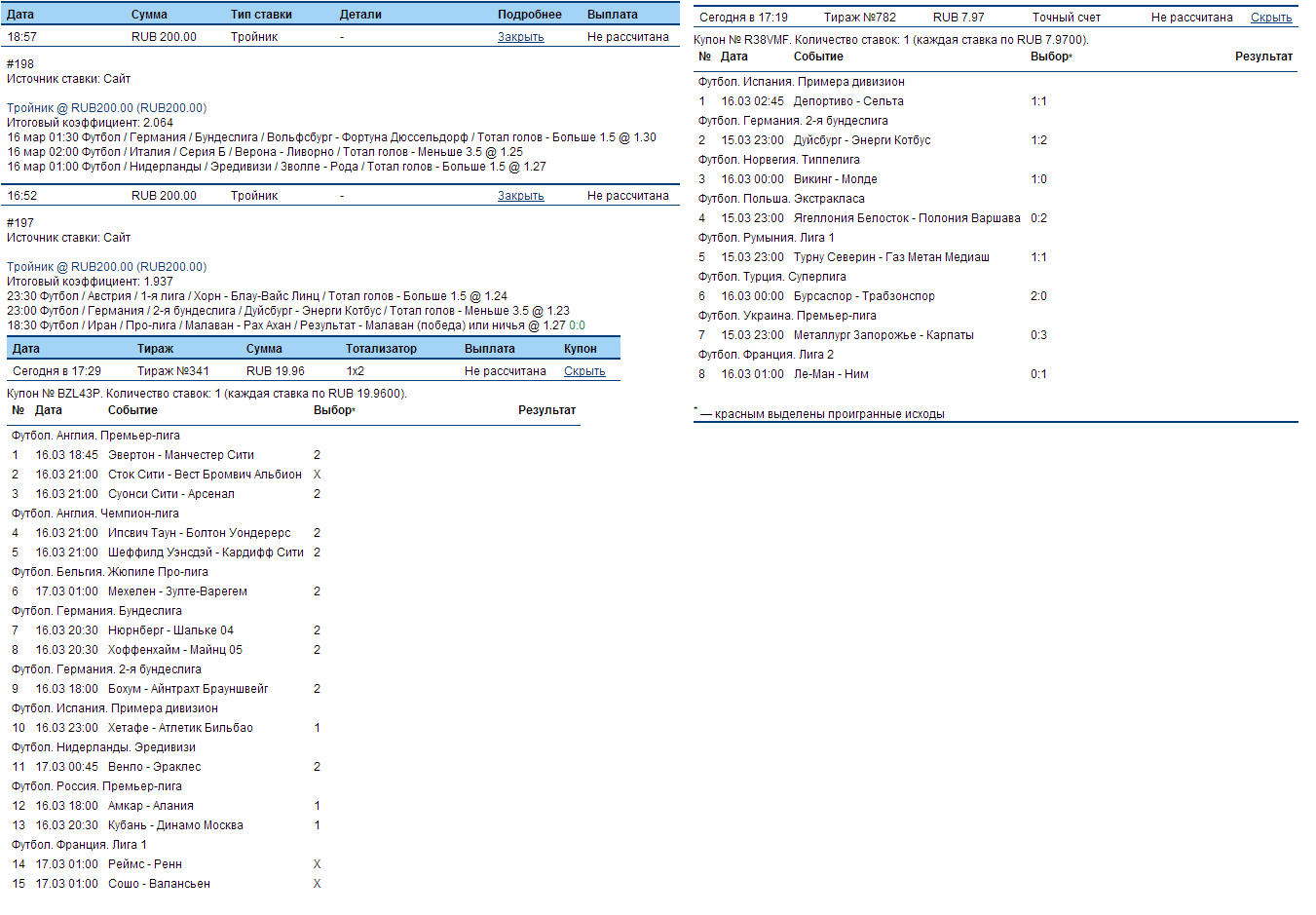
Task: Click the Тотализатор column header
Action: [381, 349]
